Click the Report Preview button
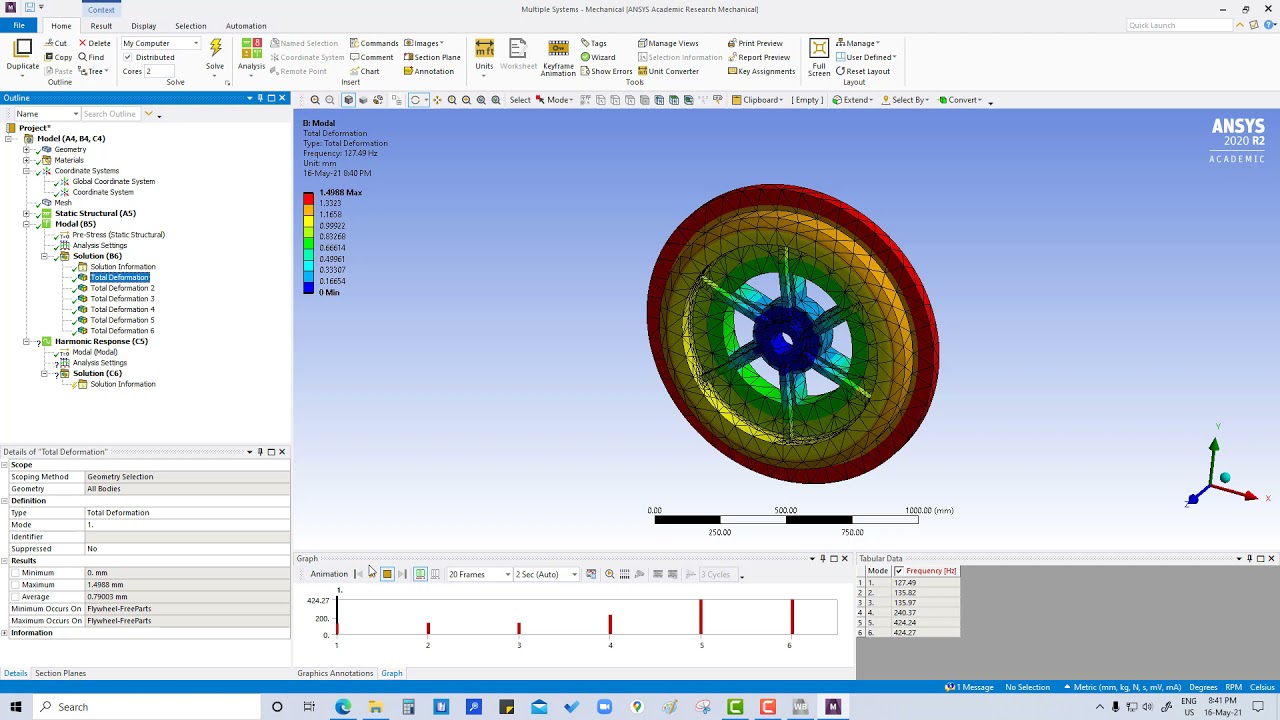1280x720 pixels. tap(759, 57)
